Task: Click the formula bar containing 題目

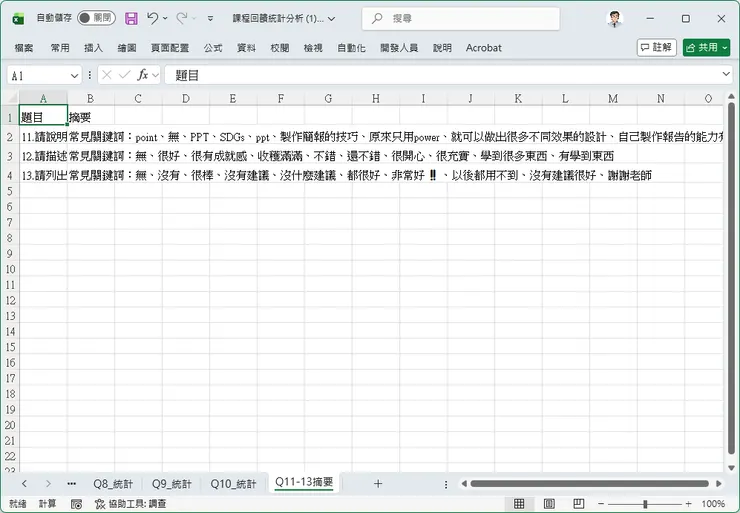Action: point(441,75)
